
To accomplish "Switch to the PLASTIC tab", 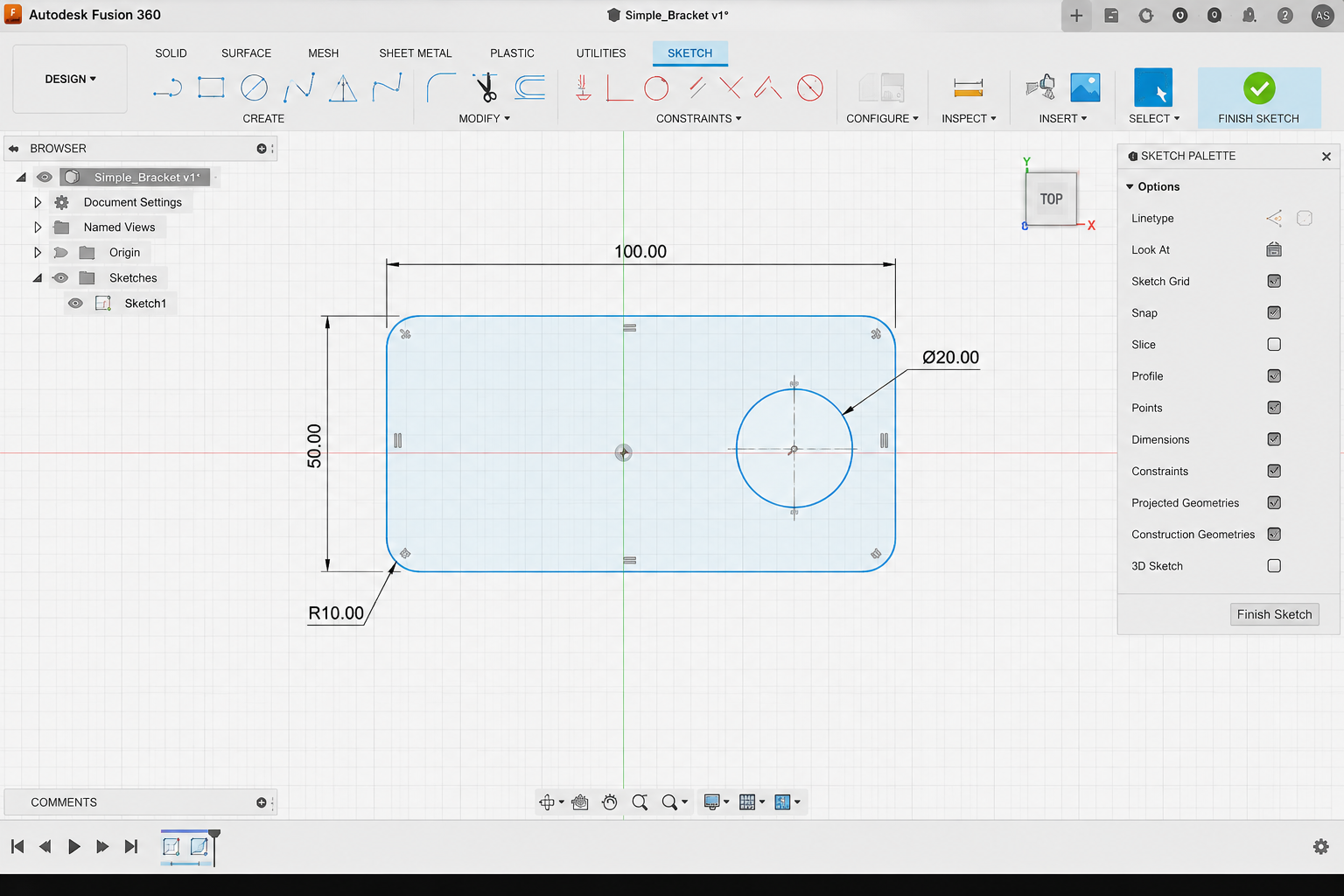I will tap(512, 53).
